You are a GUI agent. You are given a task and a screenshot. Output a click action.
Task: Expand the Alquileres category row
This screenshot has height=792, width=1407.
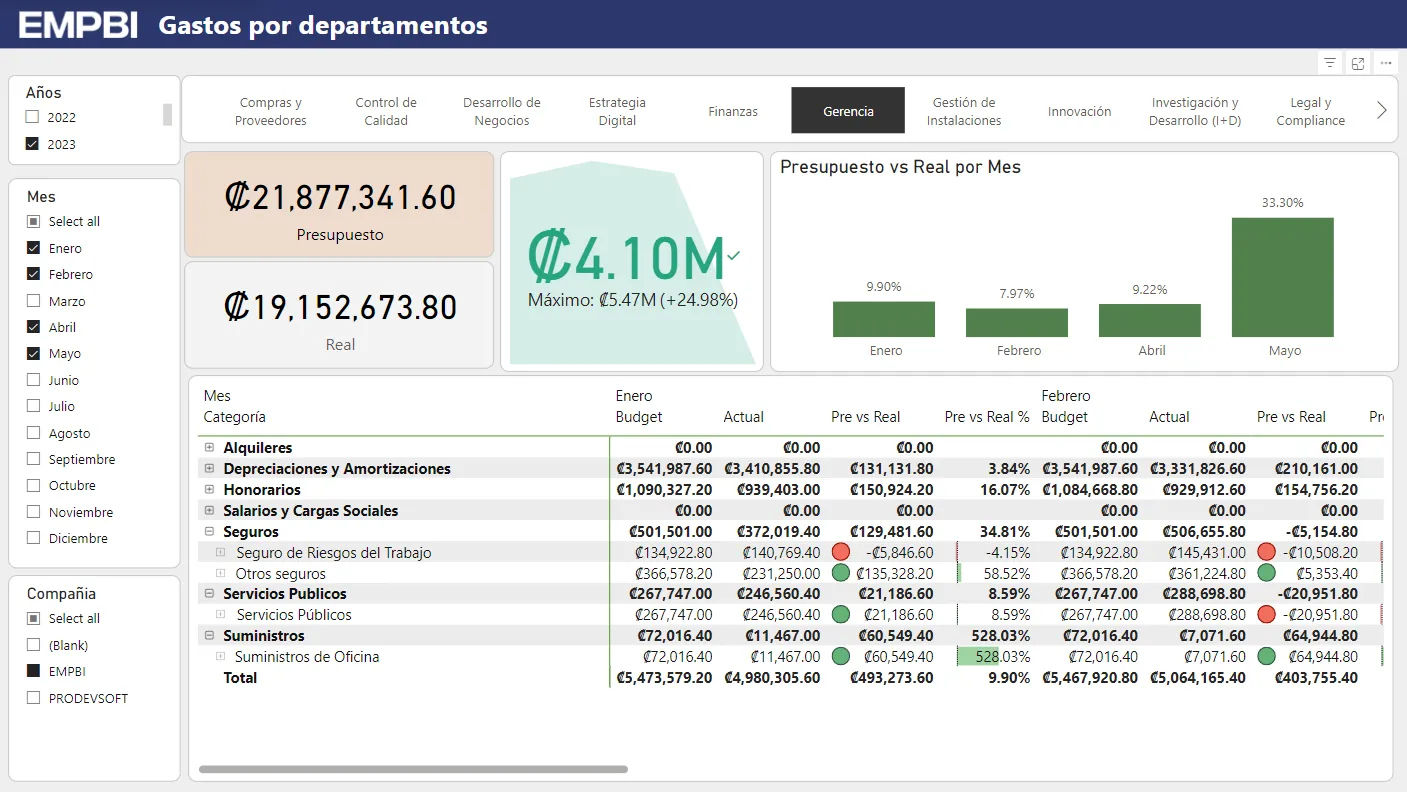point(209,447)
